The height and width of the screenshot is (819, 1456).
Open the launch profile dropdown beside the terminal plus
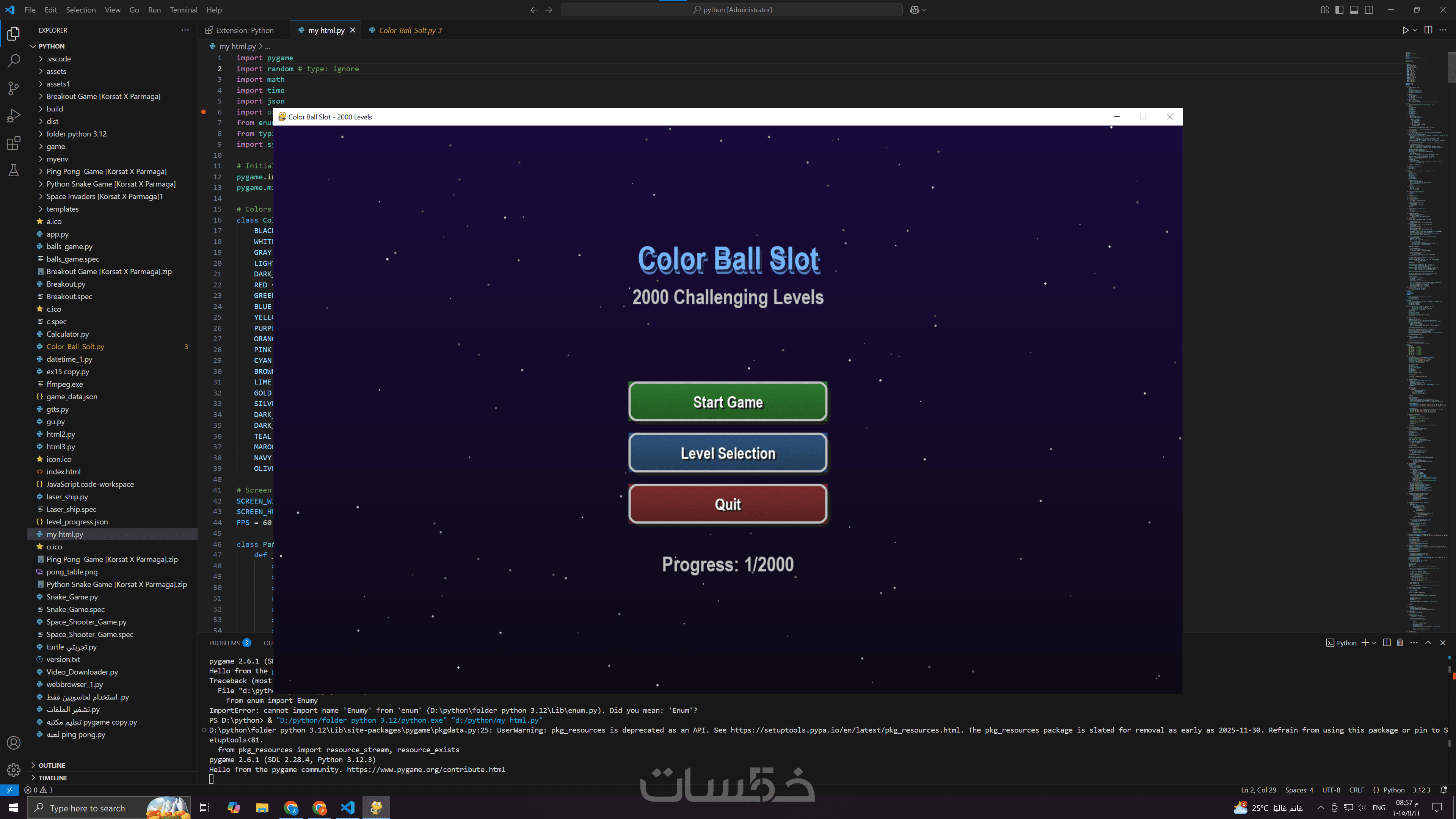coord(1374,643)
